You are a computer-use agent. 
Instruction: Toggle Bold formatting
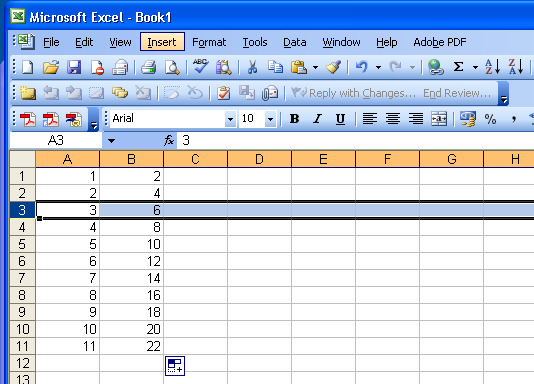294,119
